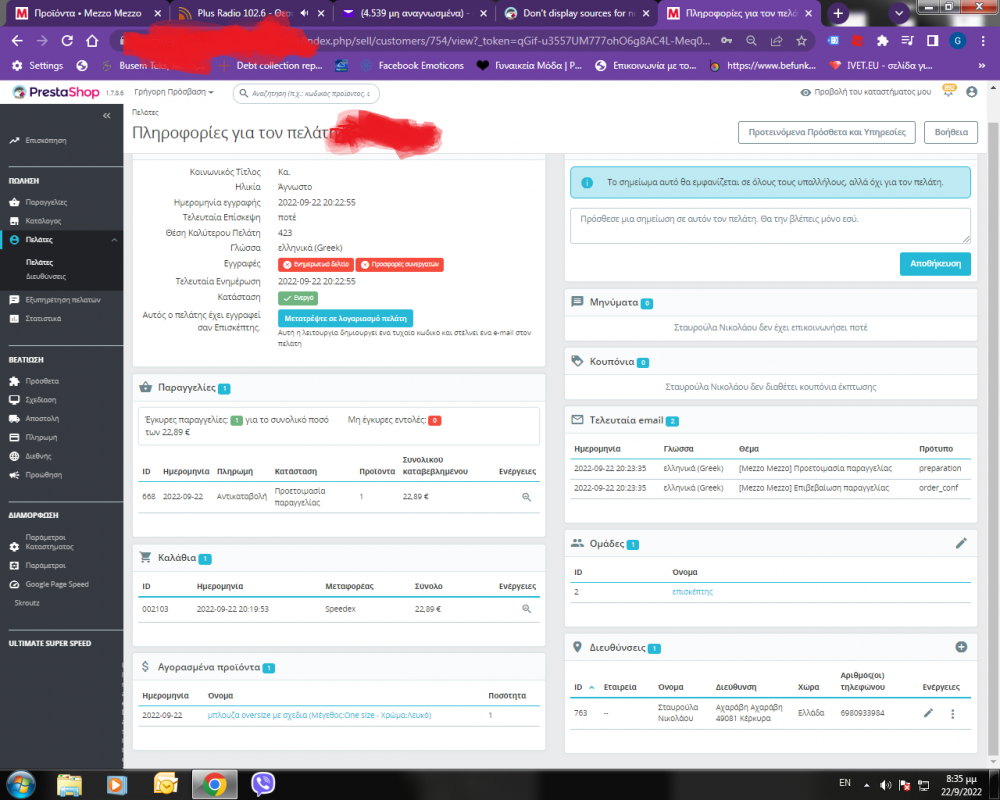Image resolution: width=1000 pixels, height=800 pixels.
Task: Open Εξυπηρέτηση πελατών in the sidebar
Action: coord(62,299)
